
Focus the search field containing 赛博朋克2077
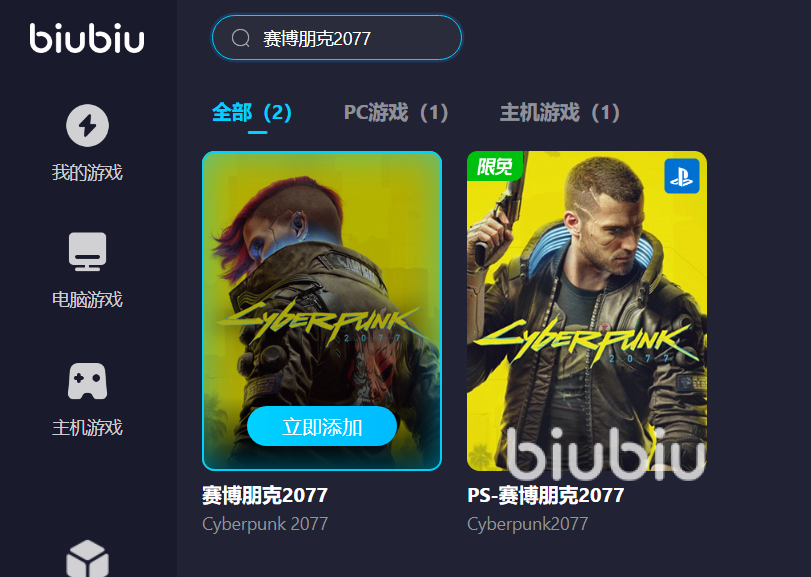(x=337, y=38)
